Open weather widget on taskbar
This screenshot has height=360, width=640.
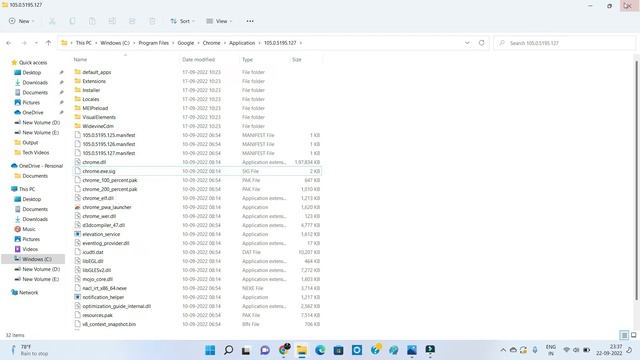point(29,350)
